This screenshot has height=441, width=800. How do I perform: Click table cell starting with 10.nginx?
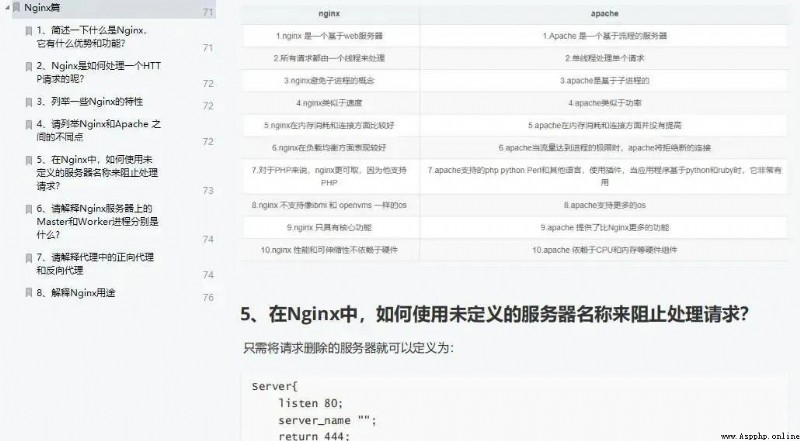[x=329, y=250]
